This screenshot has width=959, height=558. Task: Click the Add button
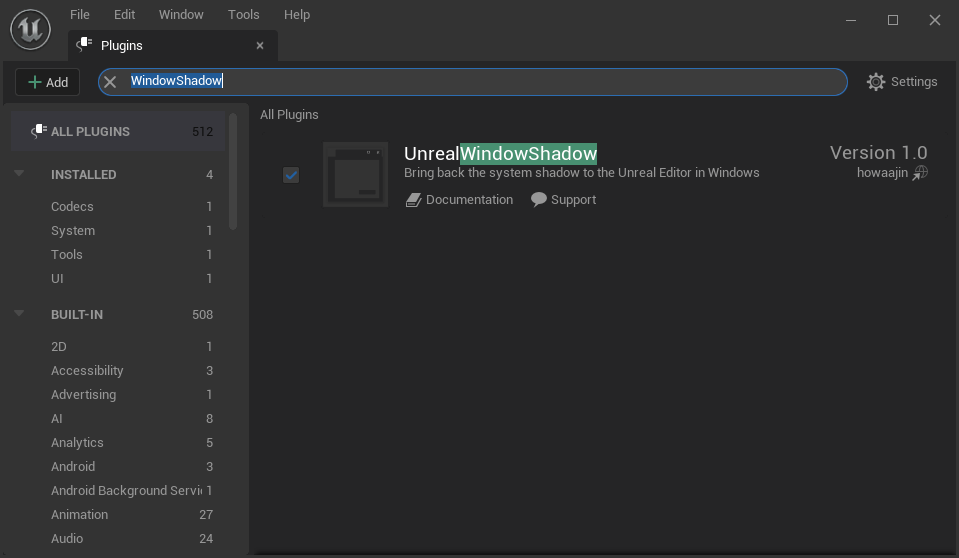click(48, 82)
